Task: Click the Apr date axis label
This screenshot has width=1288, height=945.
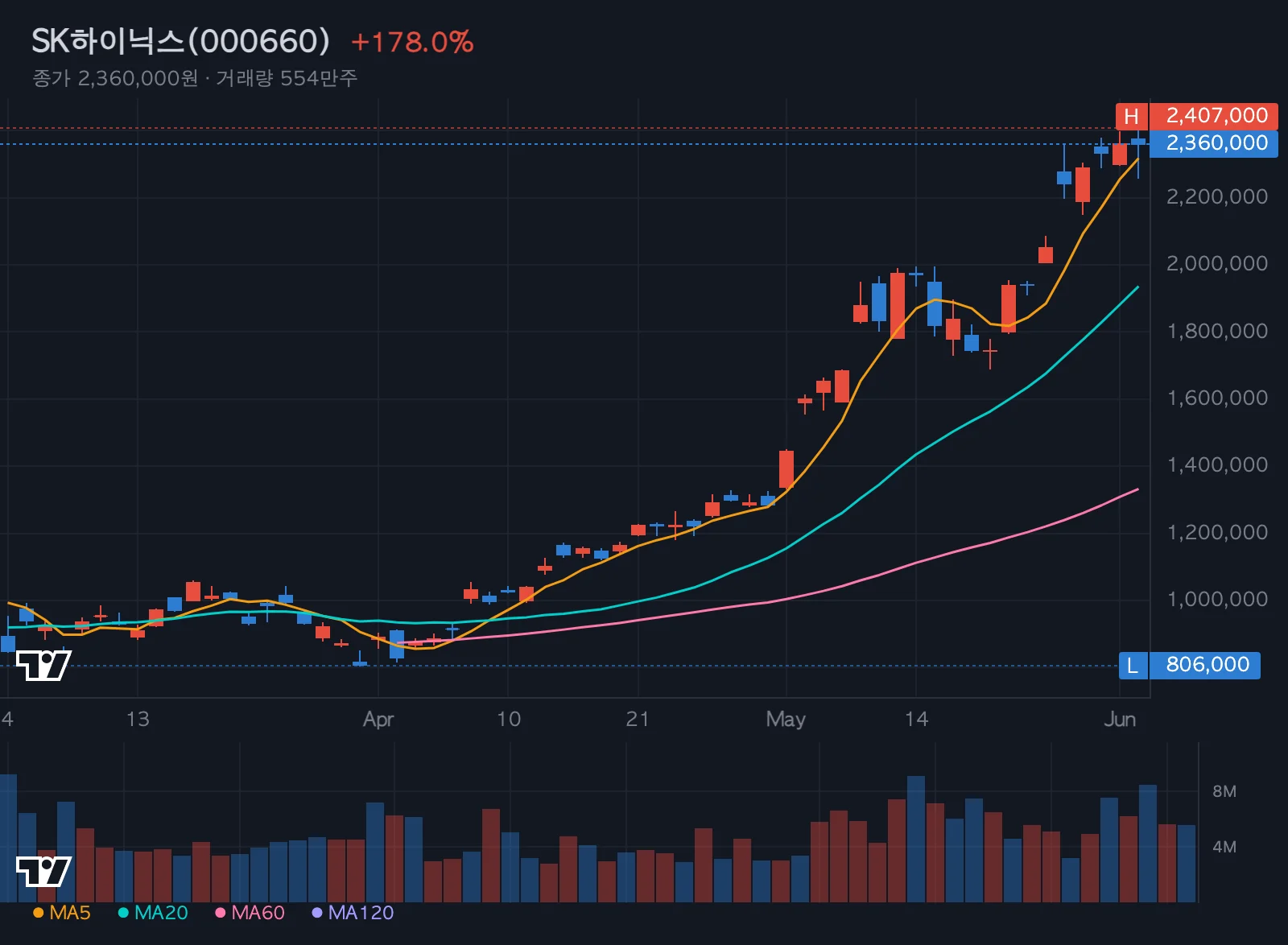Action: (x=378, y=720)
